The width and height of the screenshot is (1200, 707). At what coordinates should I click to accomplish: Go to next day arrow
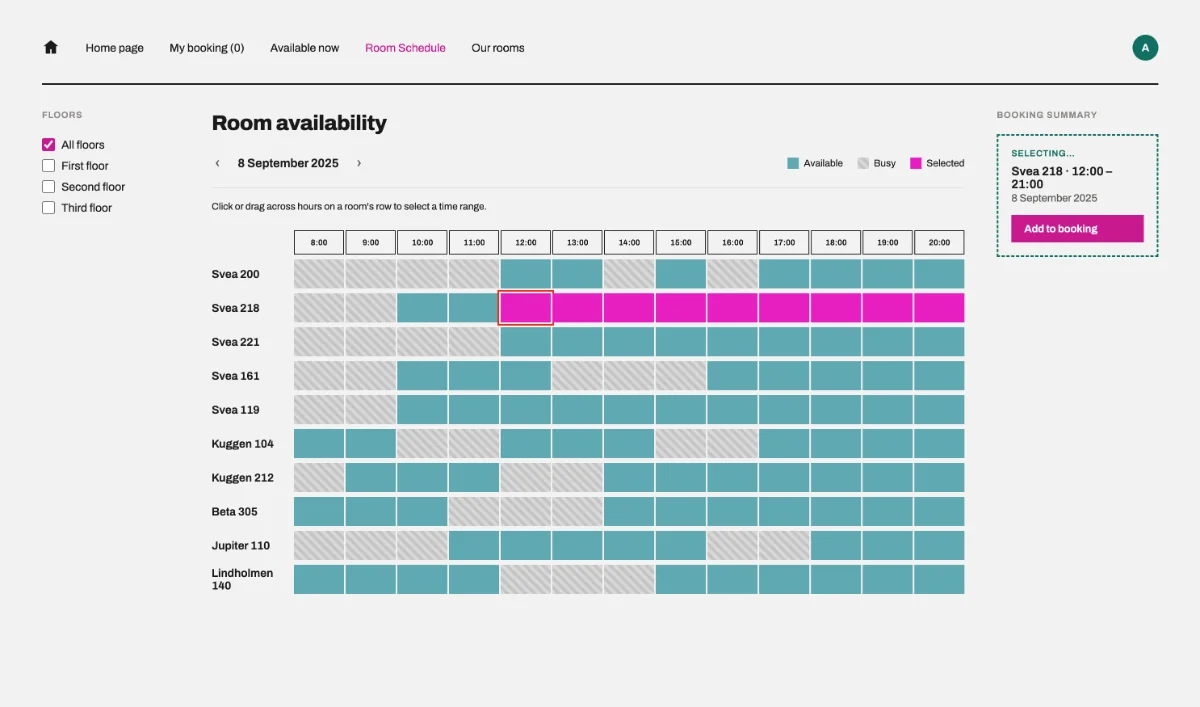pyautogui.click(x=359, y=163)
